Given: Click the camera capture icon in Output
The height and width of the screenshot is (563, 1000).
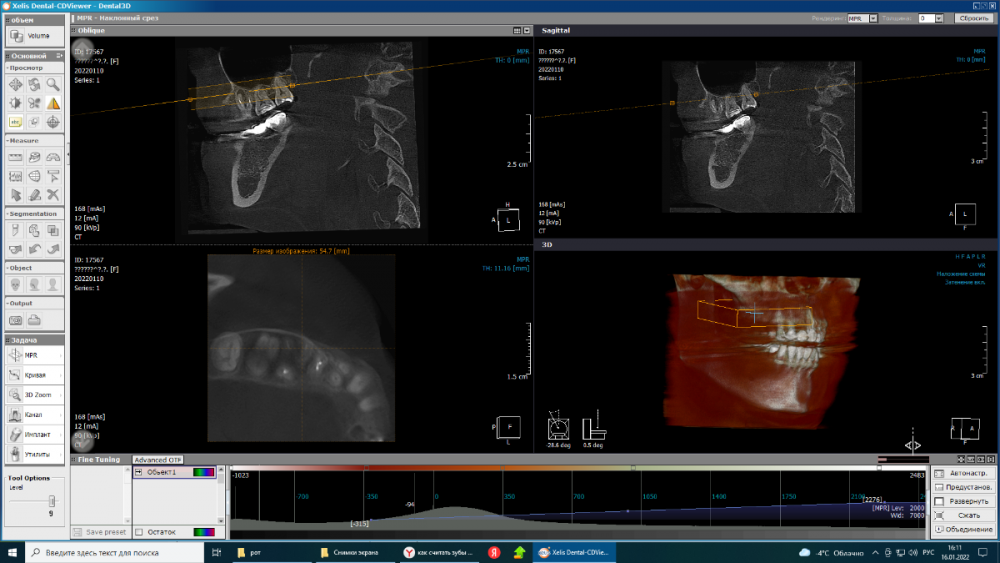Looking at the screenshot, I should [x=16, y=320].
